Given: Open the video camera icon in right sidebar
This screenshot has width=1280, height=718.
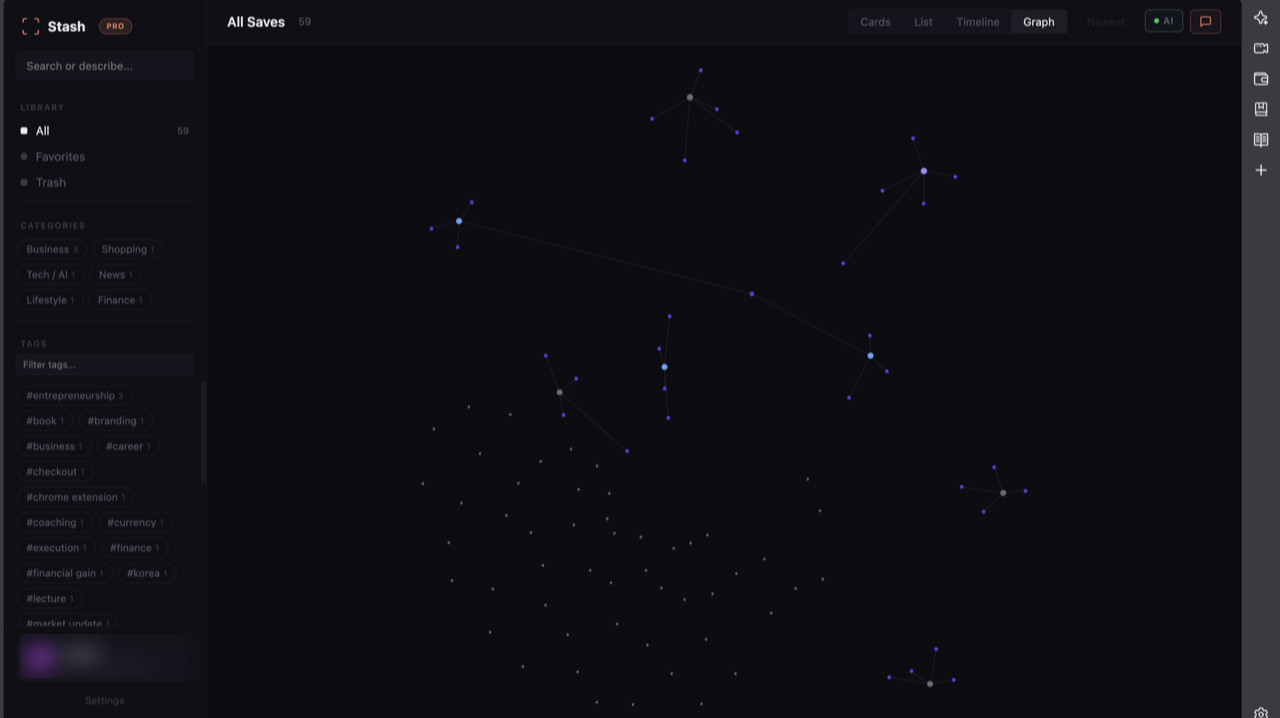Looking at the screenshot, I should pos(1261,48).
